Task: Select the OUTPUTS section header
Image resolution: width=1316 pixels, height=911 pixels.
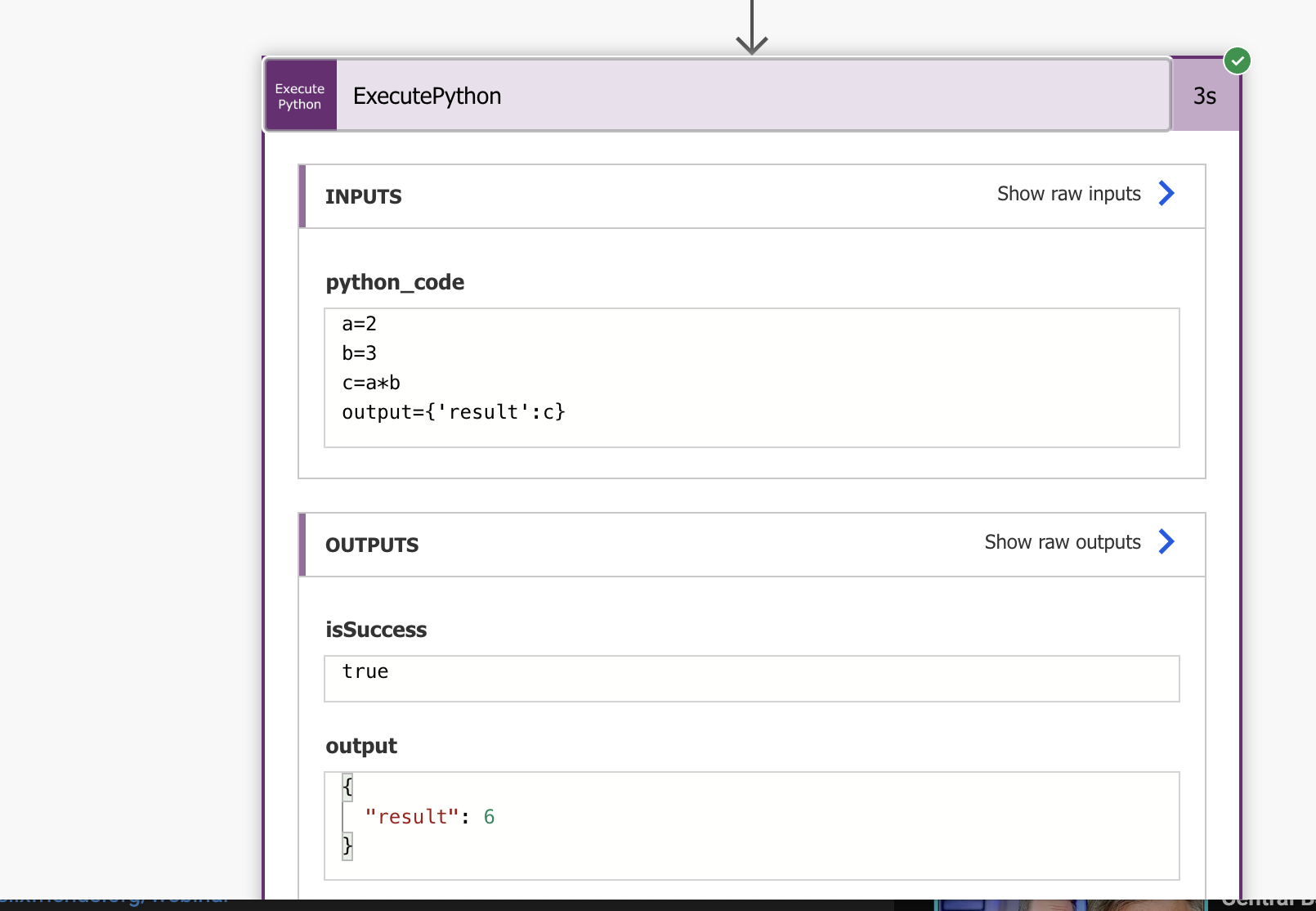Action: 372,545
